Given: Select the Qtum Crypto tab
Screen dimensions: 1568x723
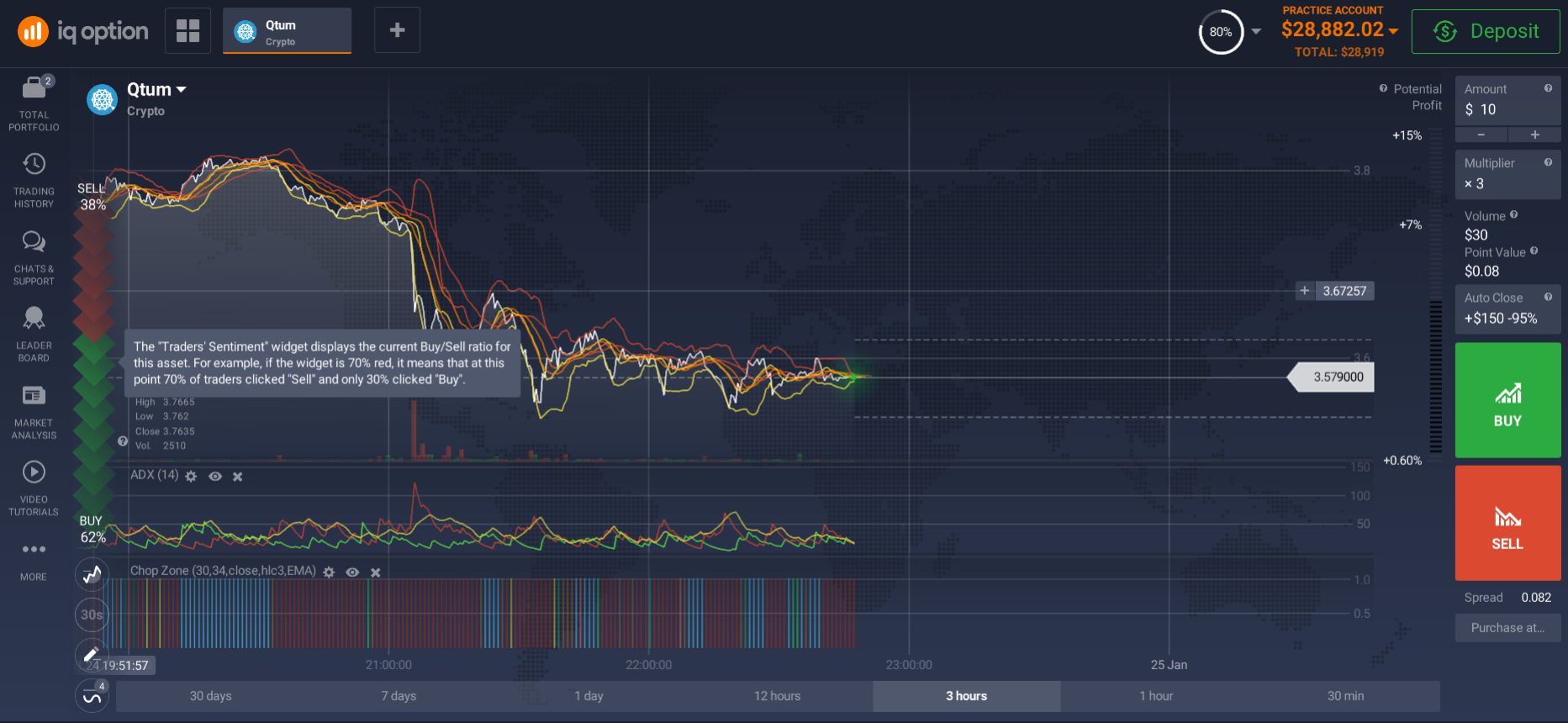Looking at the screenshot, I should tap(287, 31).
